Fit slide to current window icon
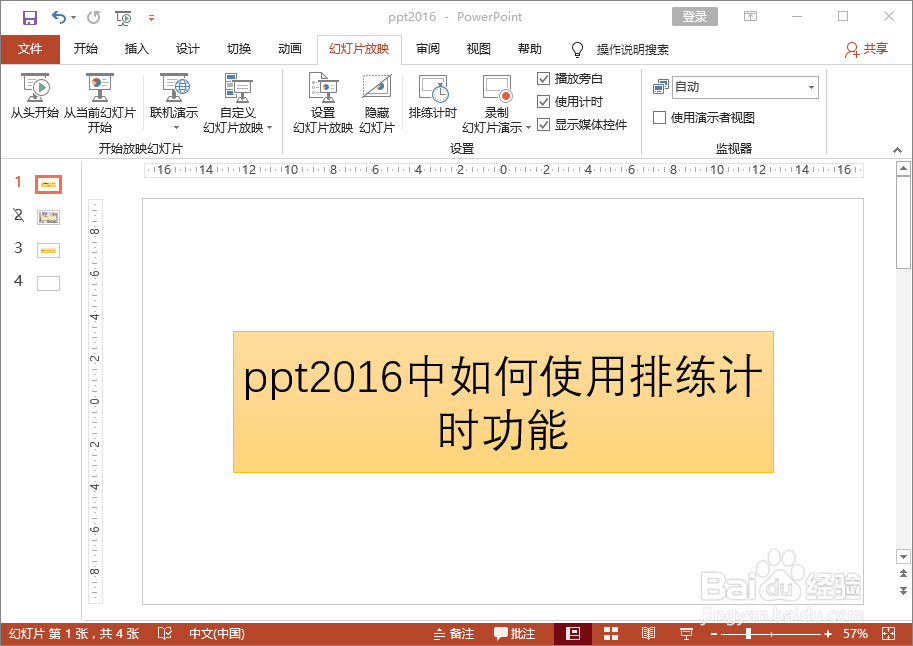This screenshot has width=913, height=646. pyautogui.click(x=889, y=633)
